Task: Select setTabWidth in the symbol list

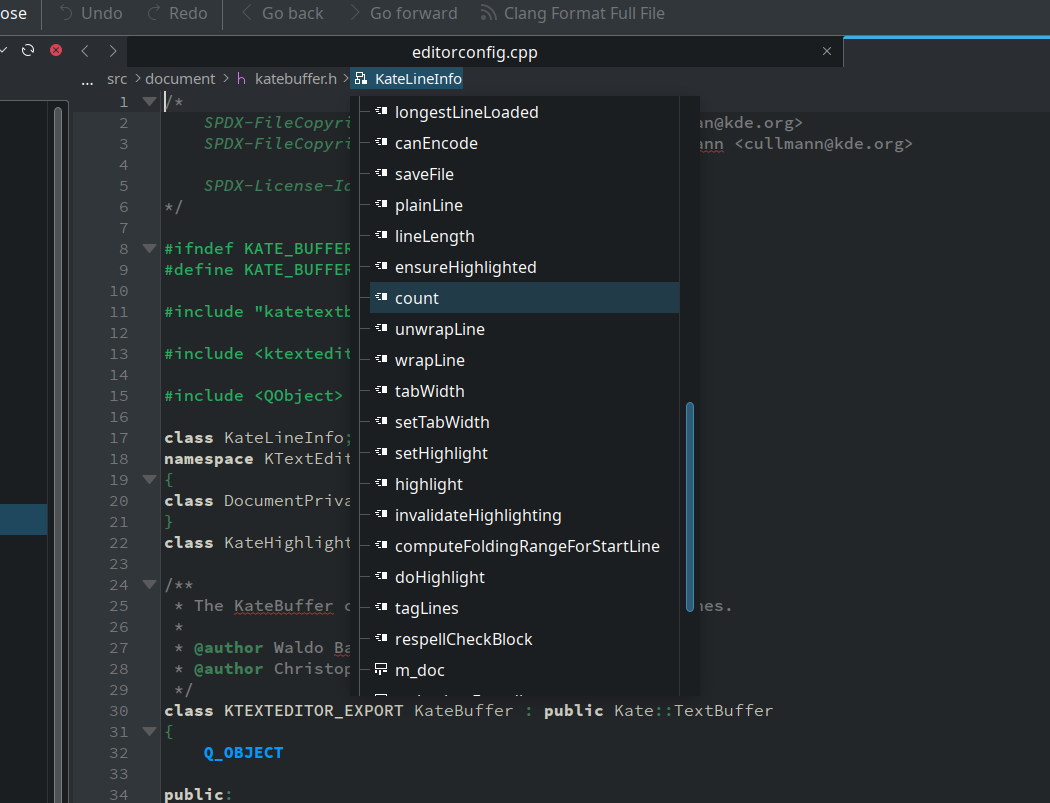Action: click(524, 422)
